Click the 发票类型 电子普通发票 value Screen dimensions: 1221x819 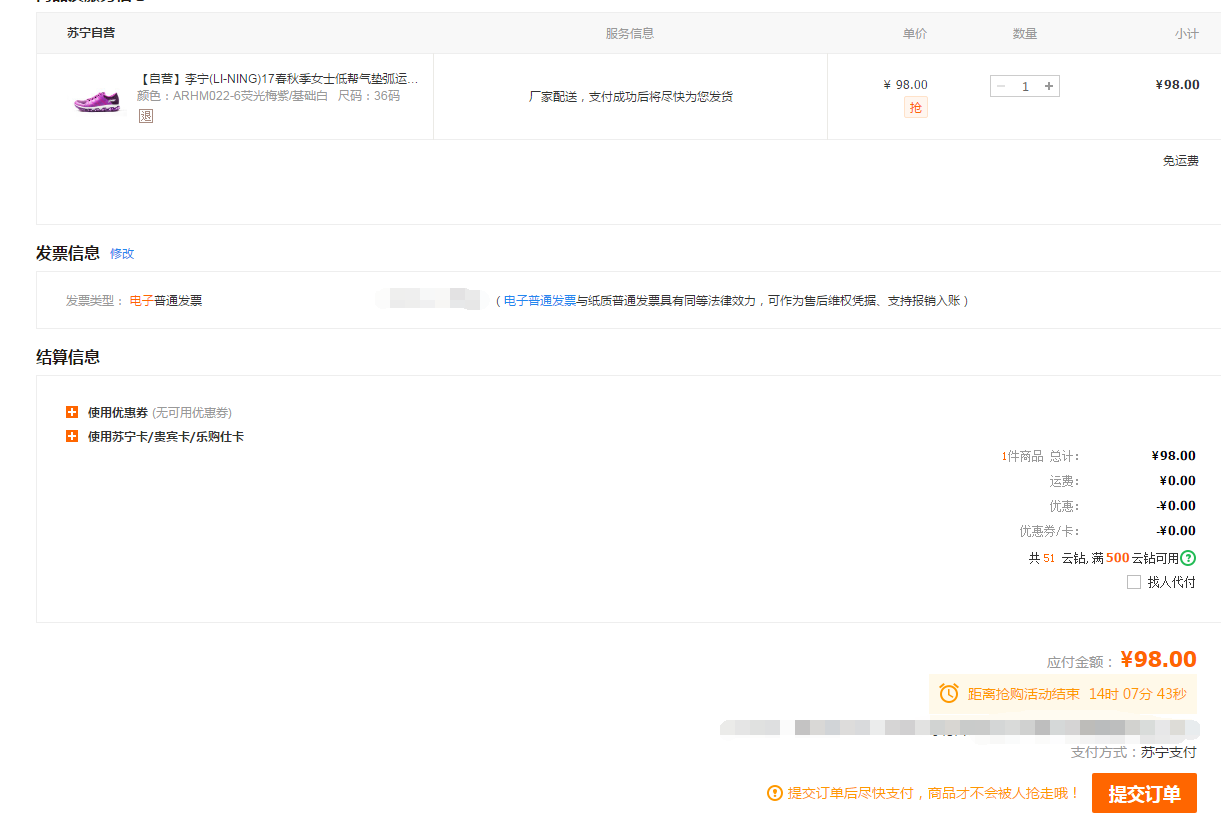coord(166,300)
